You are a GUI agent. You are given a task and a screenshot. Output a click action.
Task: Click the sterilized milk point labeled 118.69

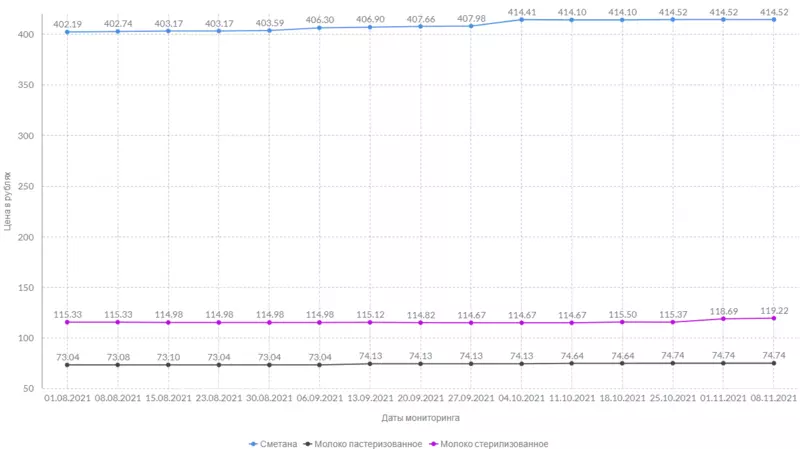724,319
